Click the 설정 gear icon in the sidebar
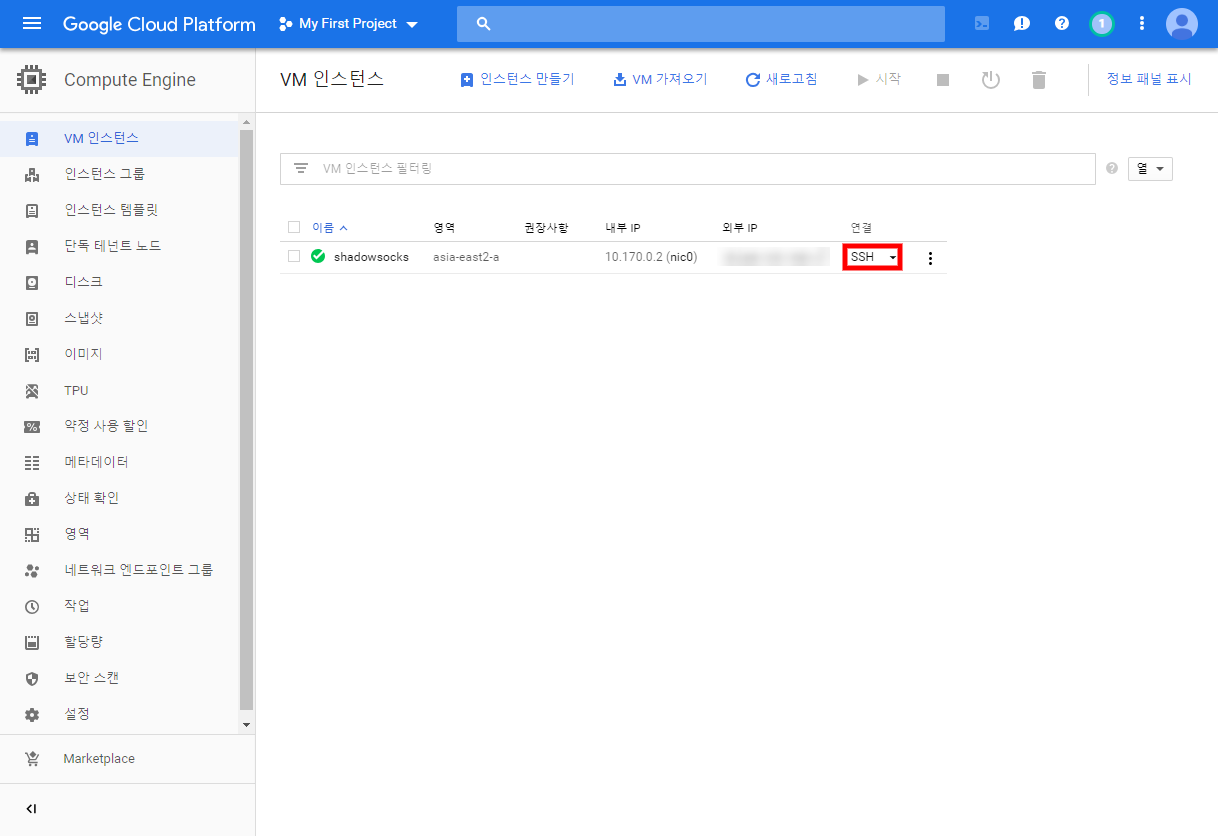This screenshot has width=1218, height=836. [32, 714]
